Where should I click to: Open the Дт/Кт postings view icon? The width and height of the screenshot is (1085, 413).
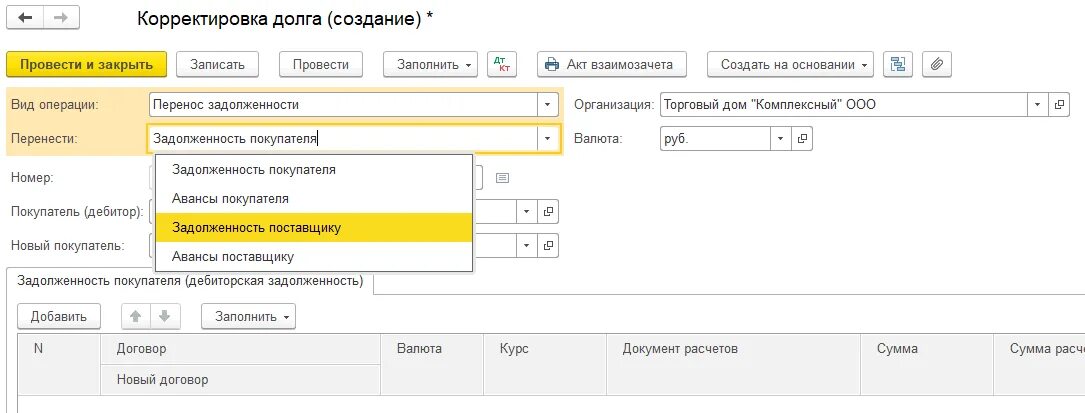point(502,64)
